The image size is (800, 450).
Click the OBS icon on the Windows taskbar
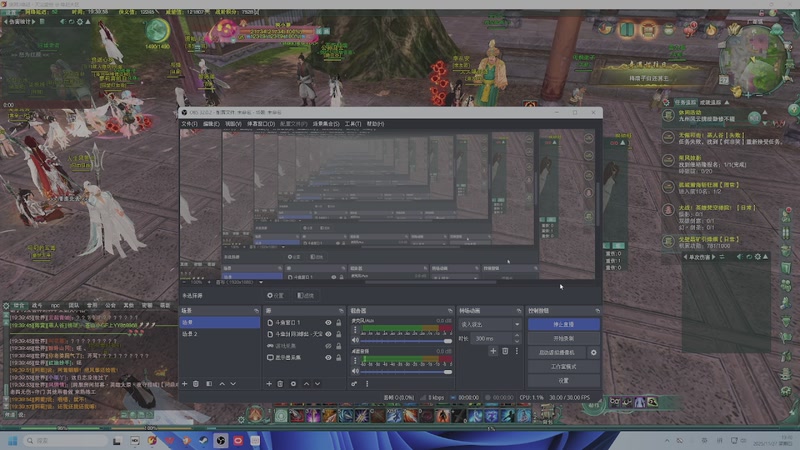pyautogui.click(x=220, y=440)
